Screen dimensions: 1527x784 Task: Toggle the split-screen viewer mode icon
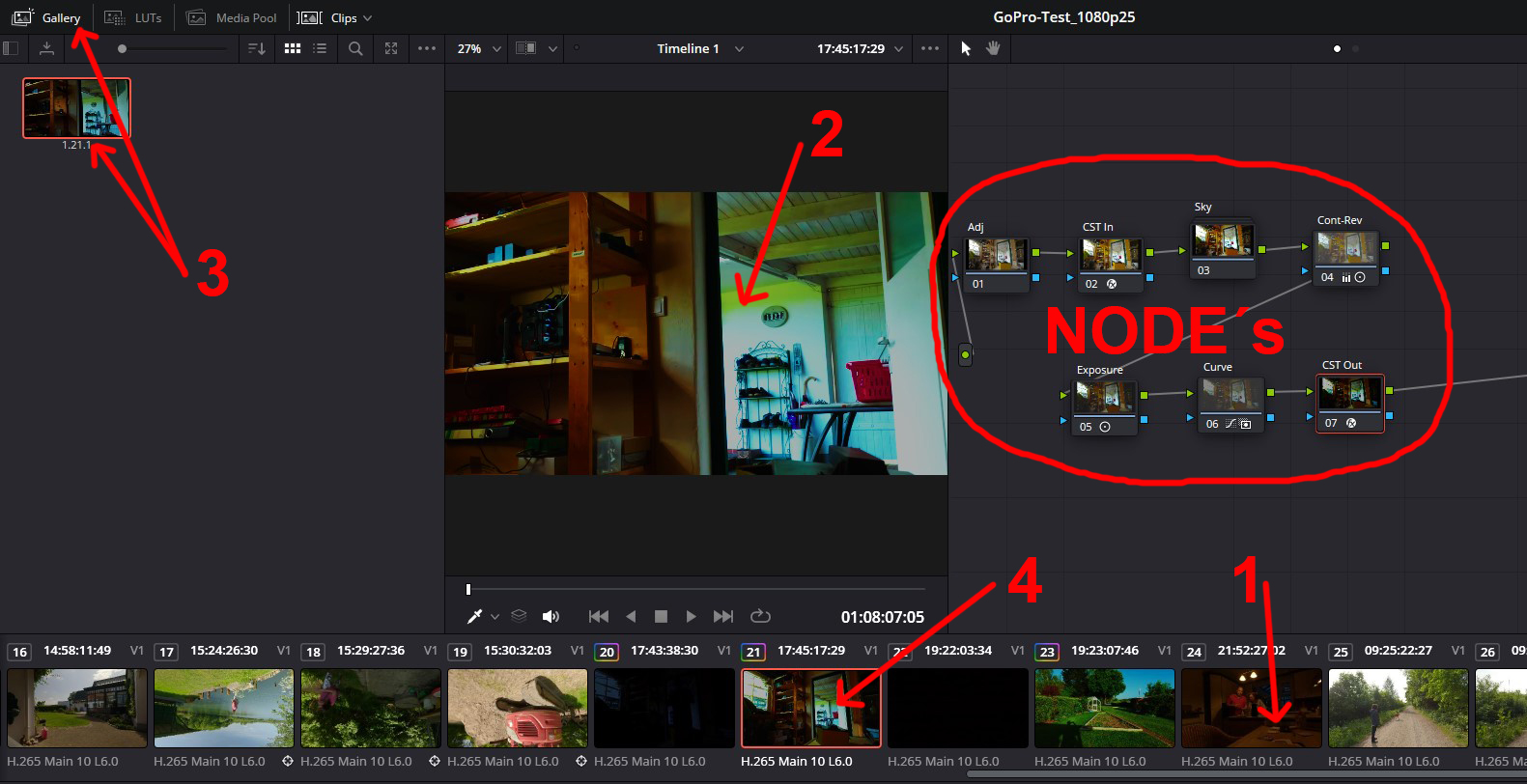pos(526,48)
